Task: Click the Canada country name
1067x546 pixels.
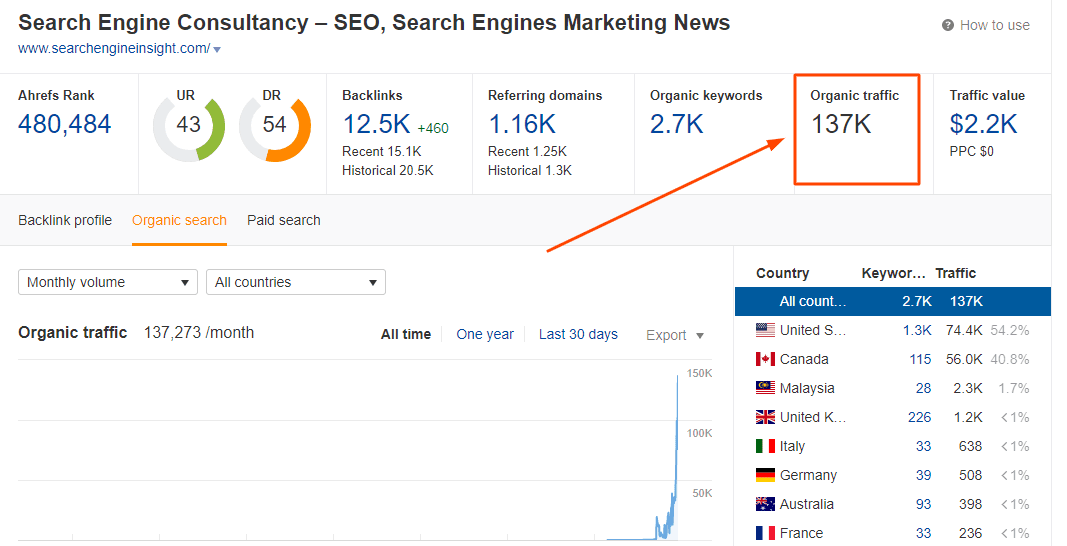Action: tap(804, 359)
